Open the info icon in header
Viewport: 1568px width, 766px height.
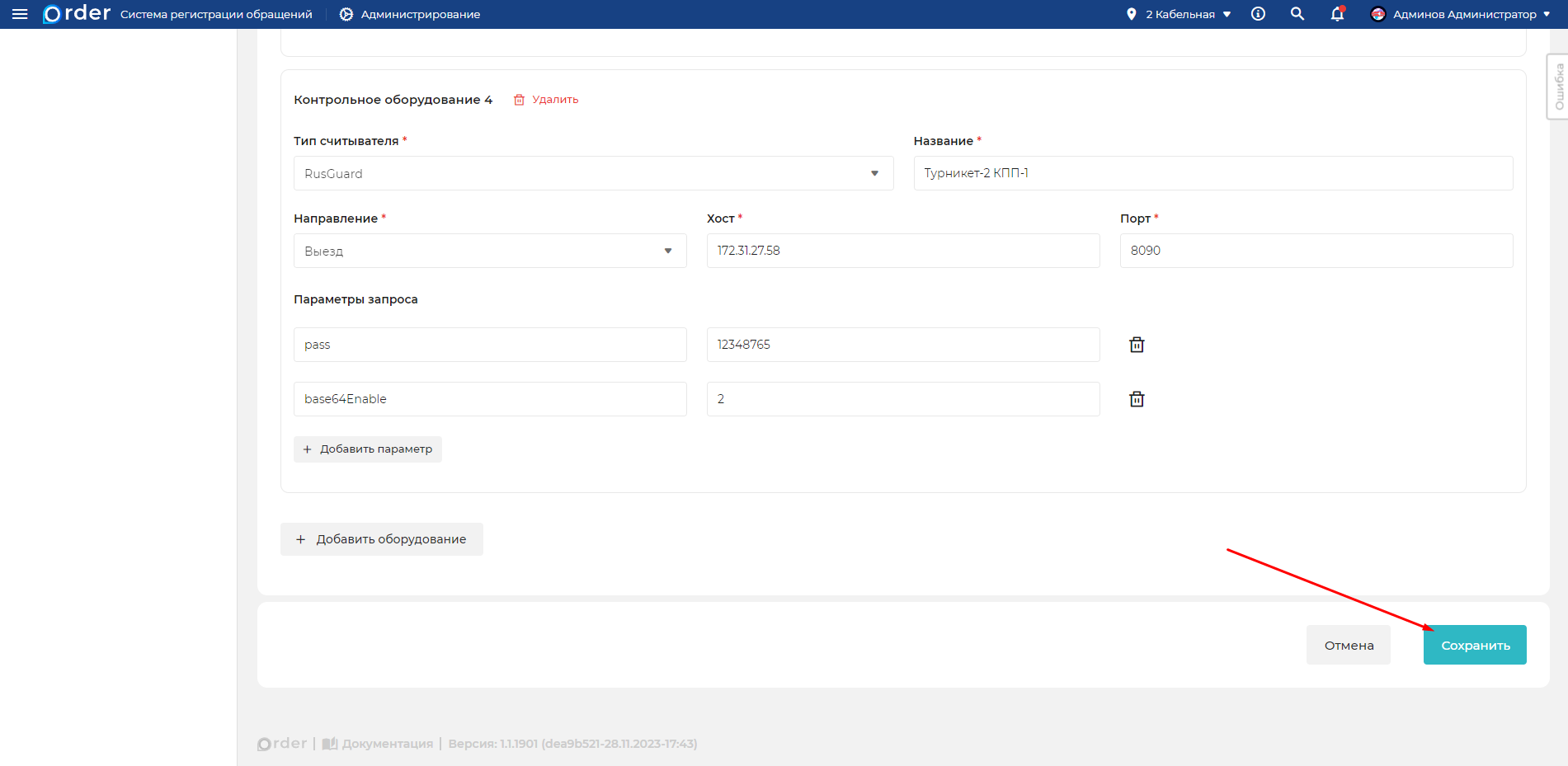point(1258,14)
